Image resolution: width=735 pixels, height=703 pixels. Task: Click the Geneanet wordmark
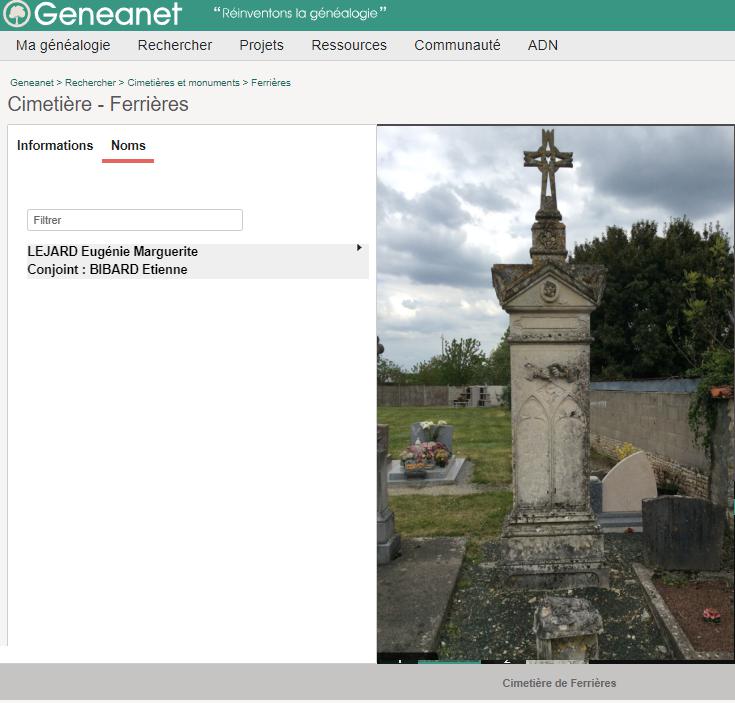click(107, 14)
